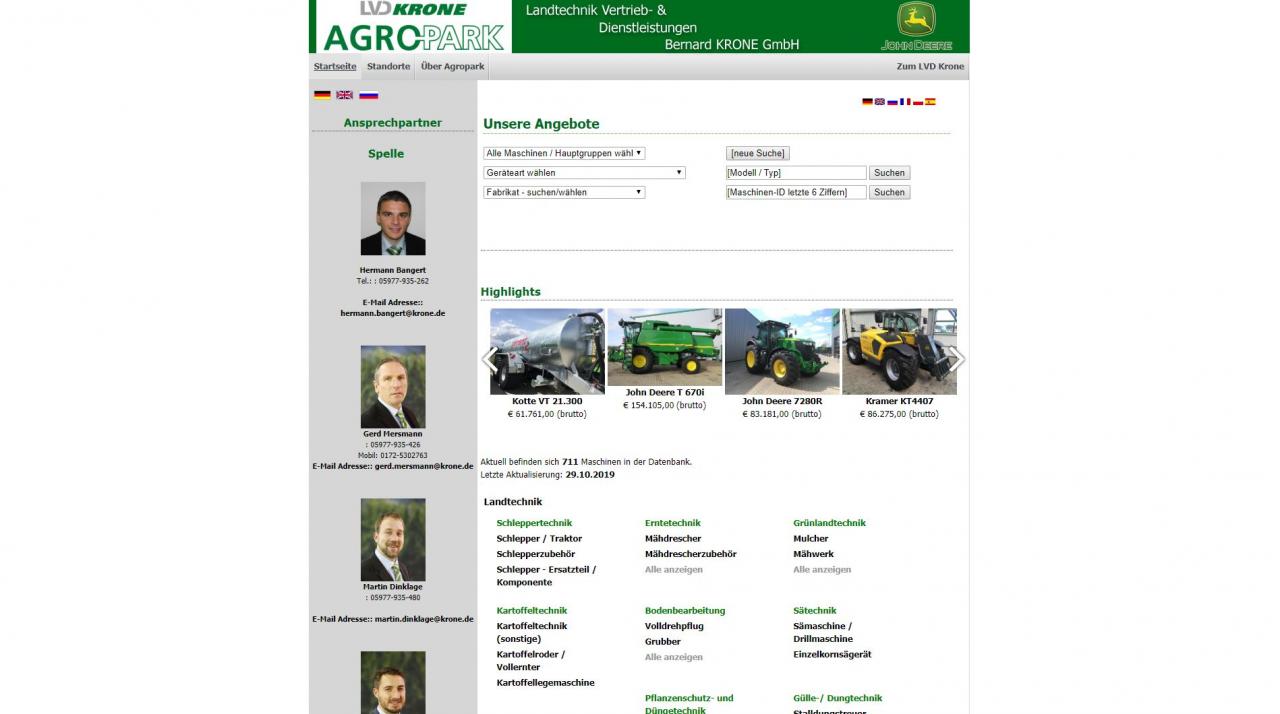1280x714 pixels.
Task: Open the 'Fabrikat - suchen/wählen' dropdown
Action: [564, 192]
